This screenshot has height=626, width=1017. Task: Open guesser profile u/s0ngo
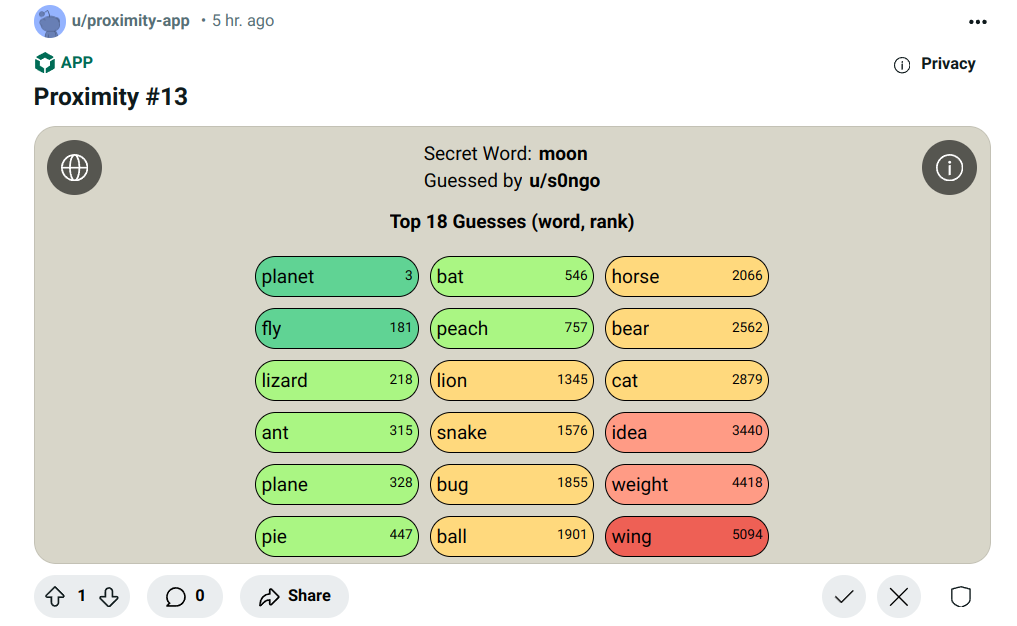[x=564, y=181]
